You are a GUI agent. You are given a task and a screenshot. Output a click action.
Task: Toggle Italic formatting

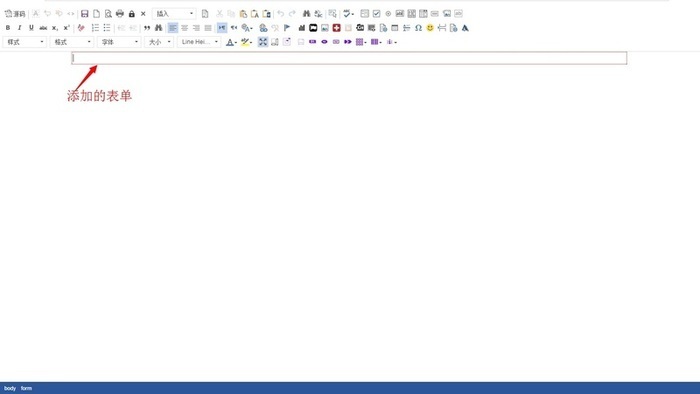coord(19,28)
